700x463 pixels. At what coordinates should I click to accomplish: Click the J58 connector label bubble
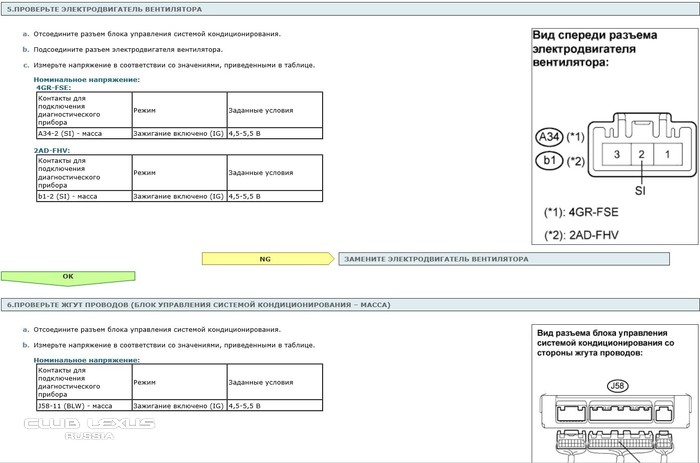[x=615, y=384]
